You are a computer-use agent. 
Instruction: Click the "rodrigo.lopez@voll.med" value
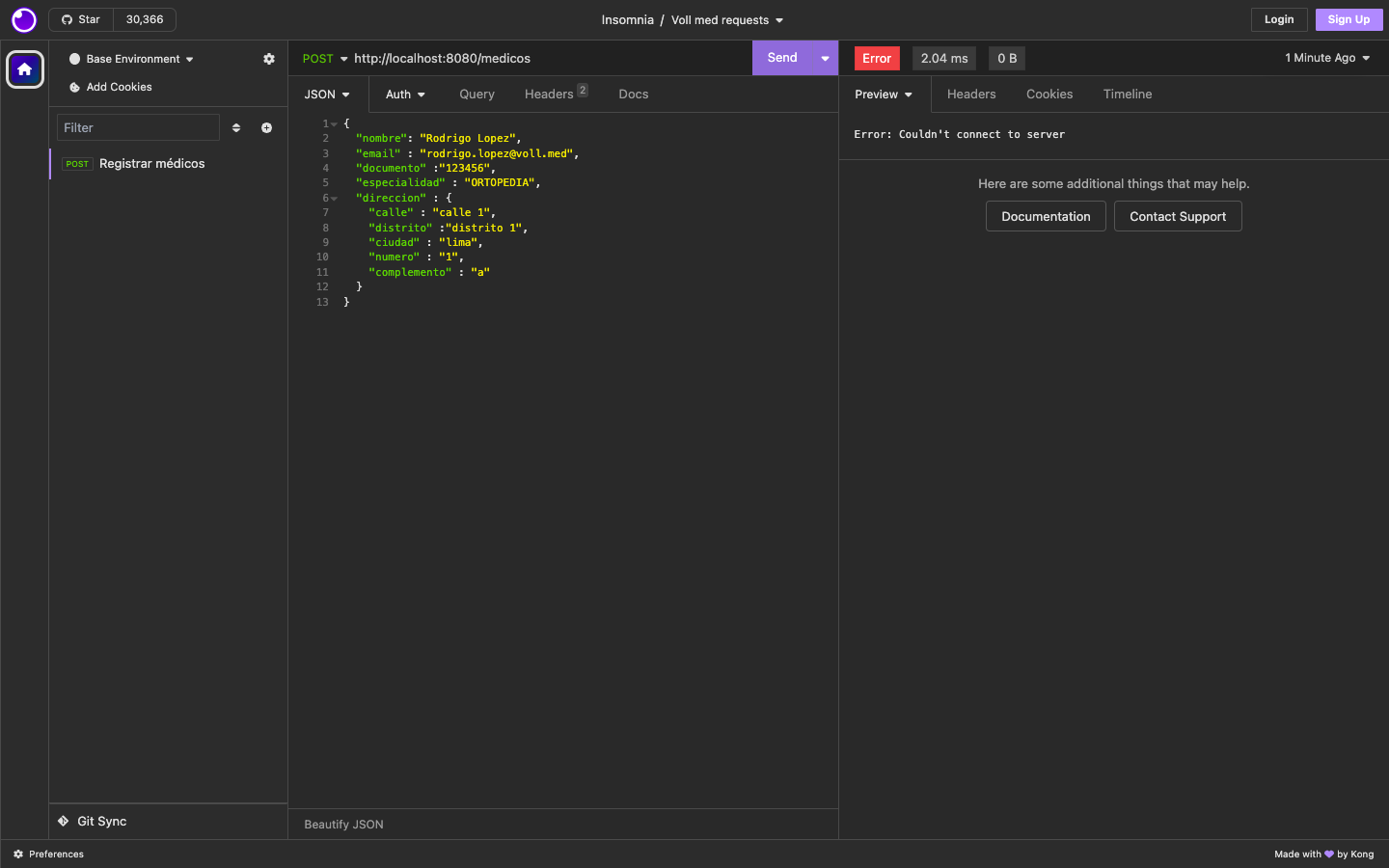(497, 153)
